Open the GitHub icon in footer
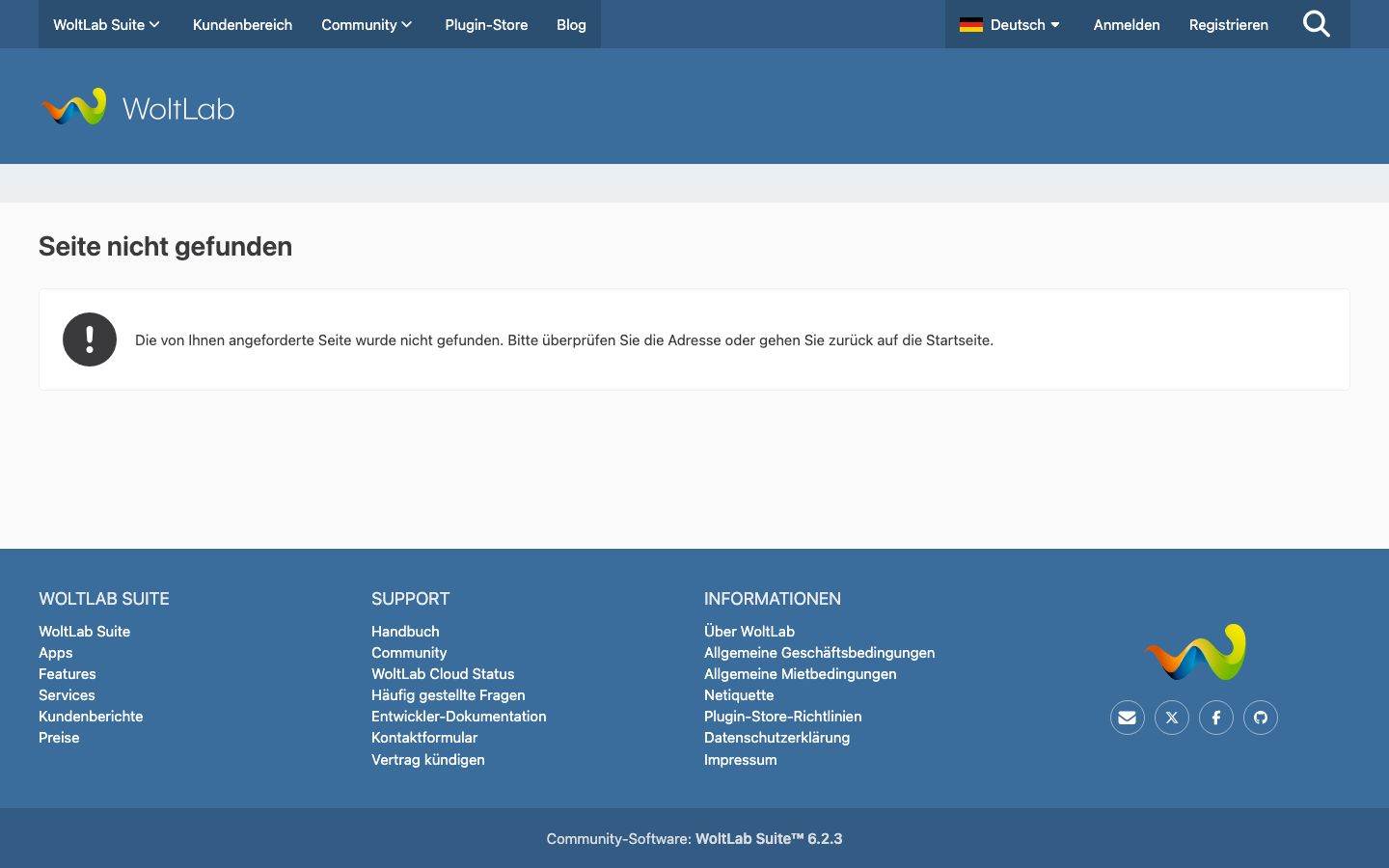 coord(1261,718)
